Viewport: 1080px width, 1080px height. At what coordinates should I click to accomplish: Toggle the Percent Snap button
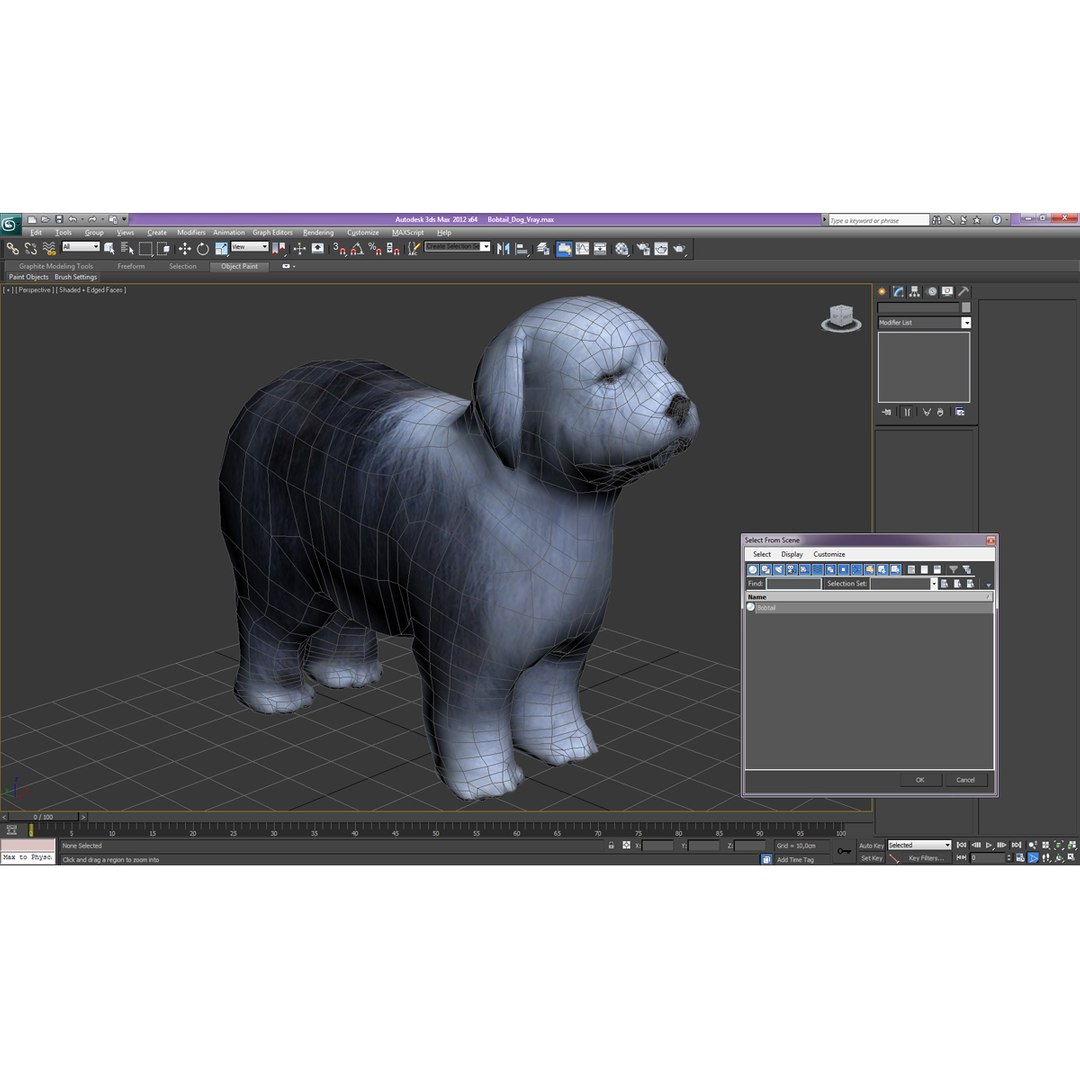(x=375, y=249)
